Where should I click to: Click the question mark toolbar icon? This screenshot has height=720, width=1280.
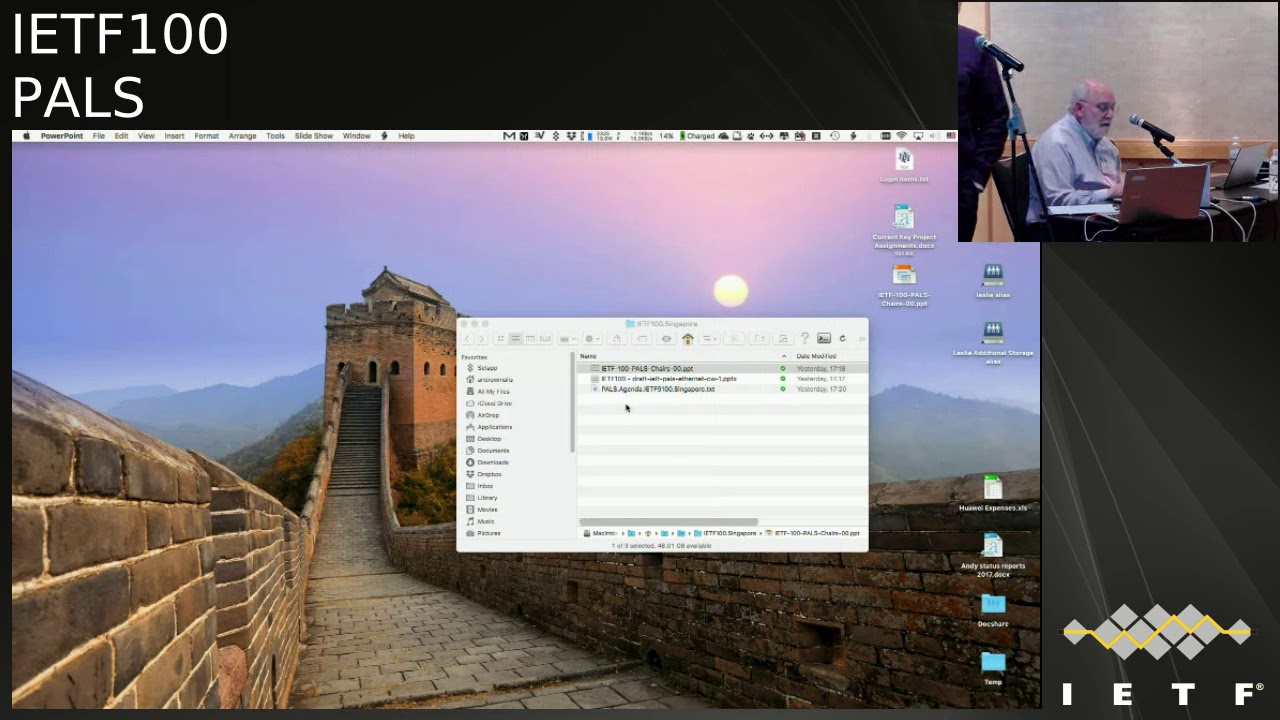pyautogui.click(x=804, y=339)
